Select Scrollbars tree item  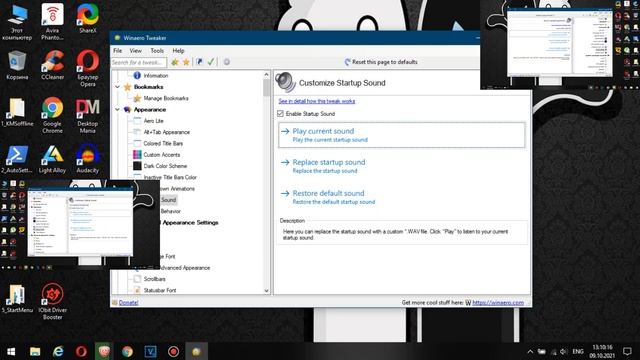(154, 279)
